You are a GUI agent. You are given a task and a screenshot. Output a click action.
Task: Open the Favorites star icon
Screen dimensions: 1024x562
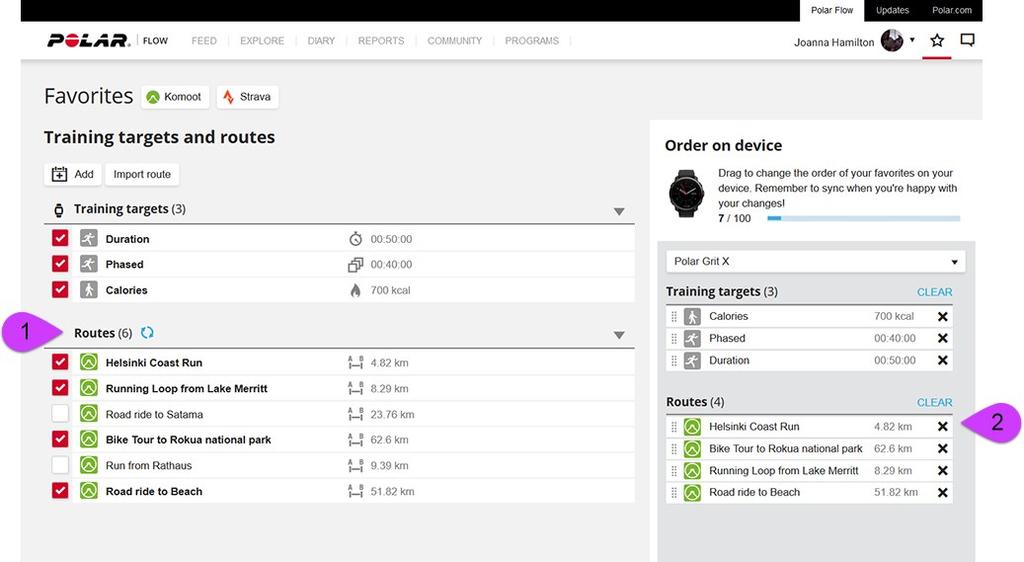point(936,40)
